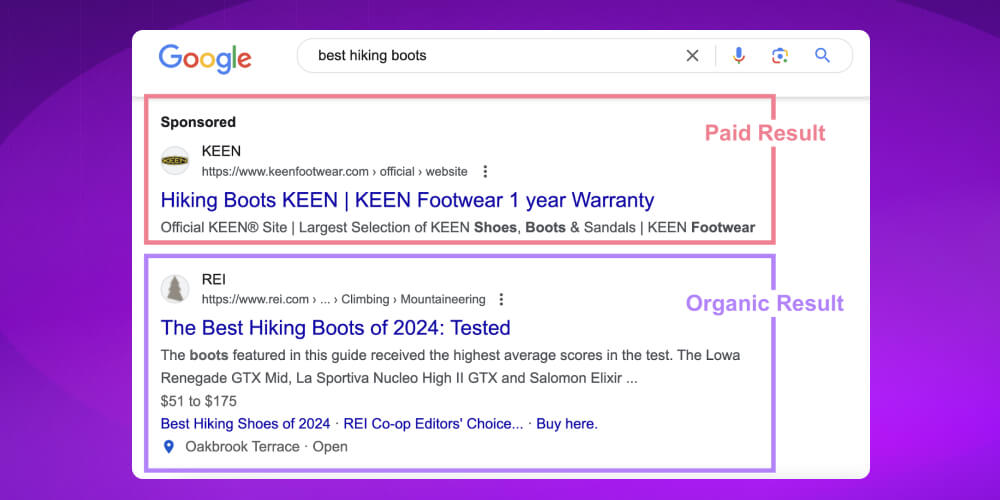Click the keenfootwear.com URL breadcrumb

click(335, 172)
